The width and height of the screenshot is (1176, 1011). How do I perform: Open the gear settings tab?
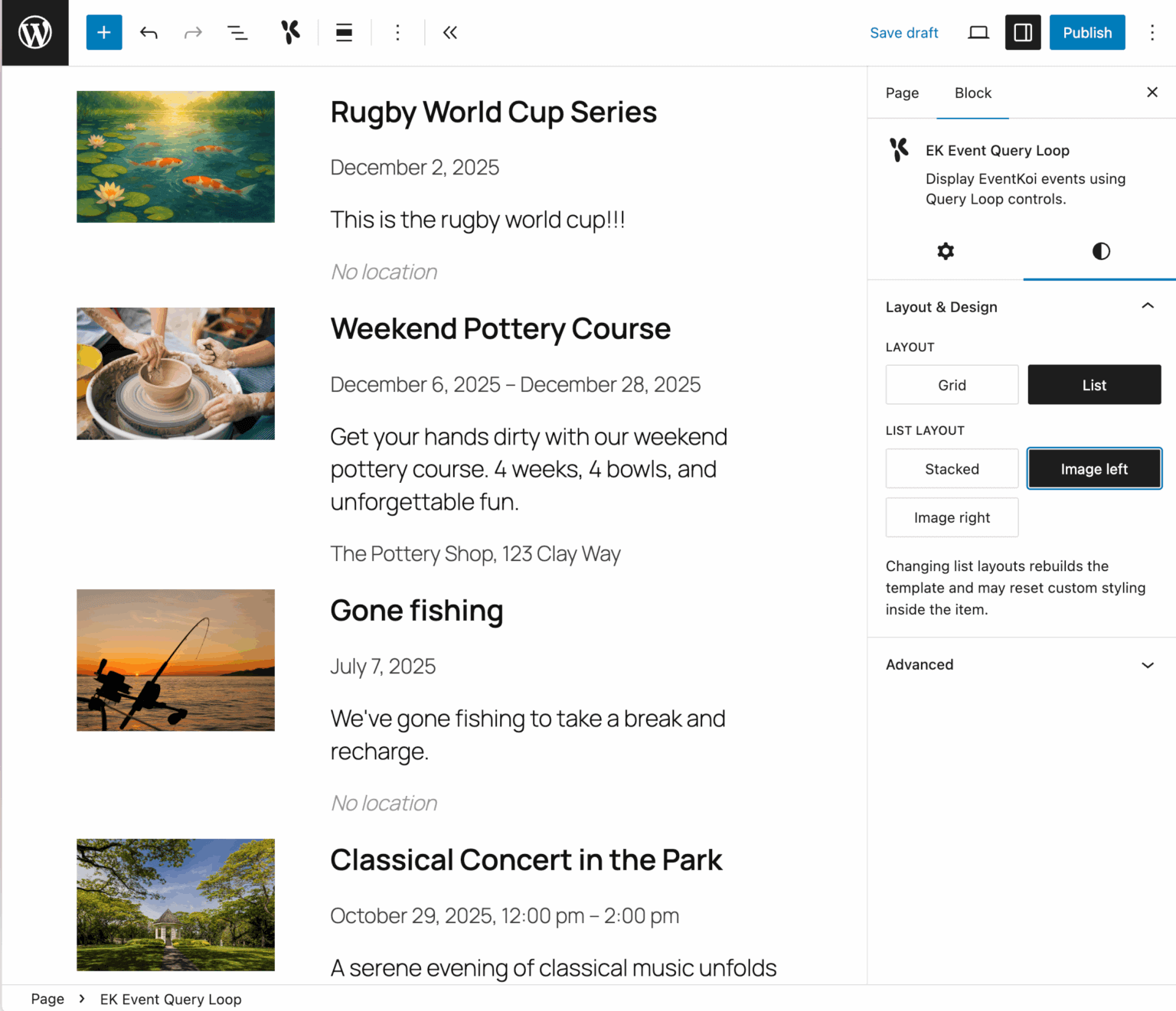[x=946, y=252]
